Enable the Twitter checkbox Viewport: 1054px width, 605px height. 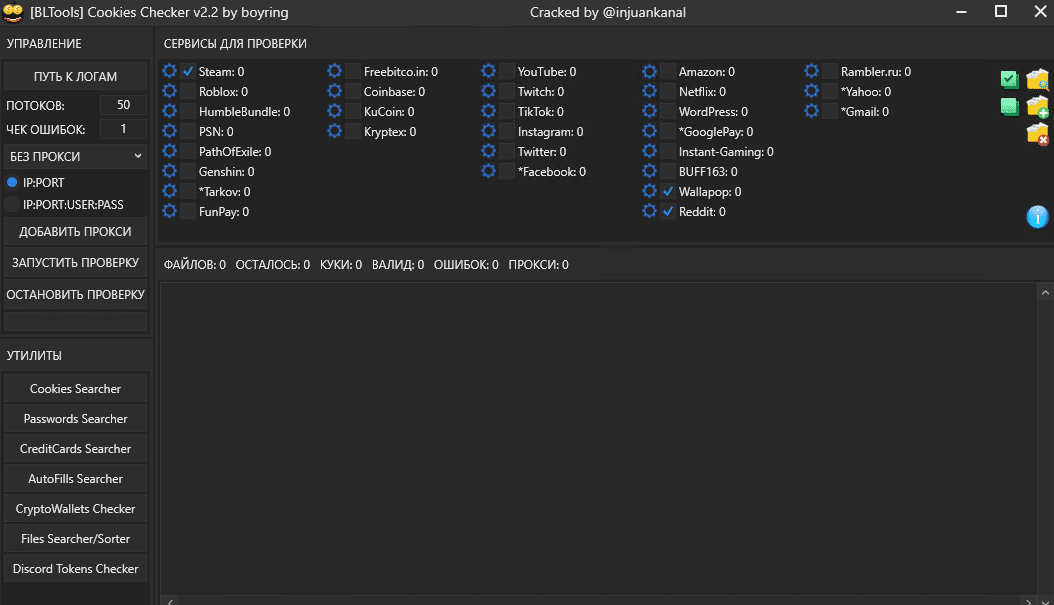(507, 151)
